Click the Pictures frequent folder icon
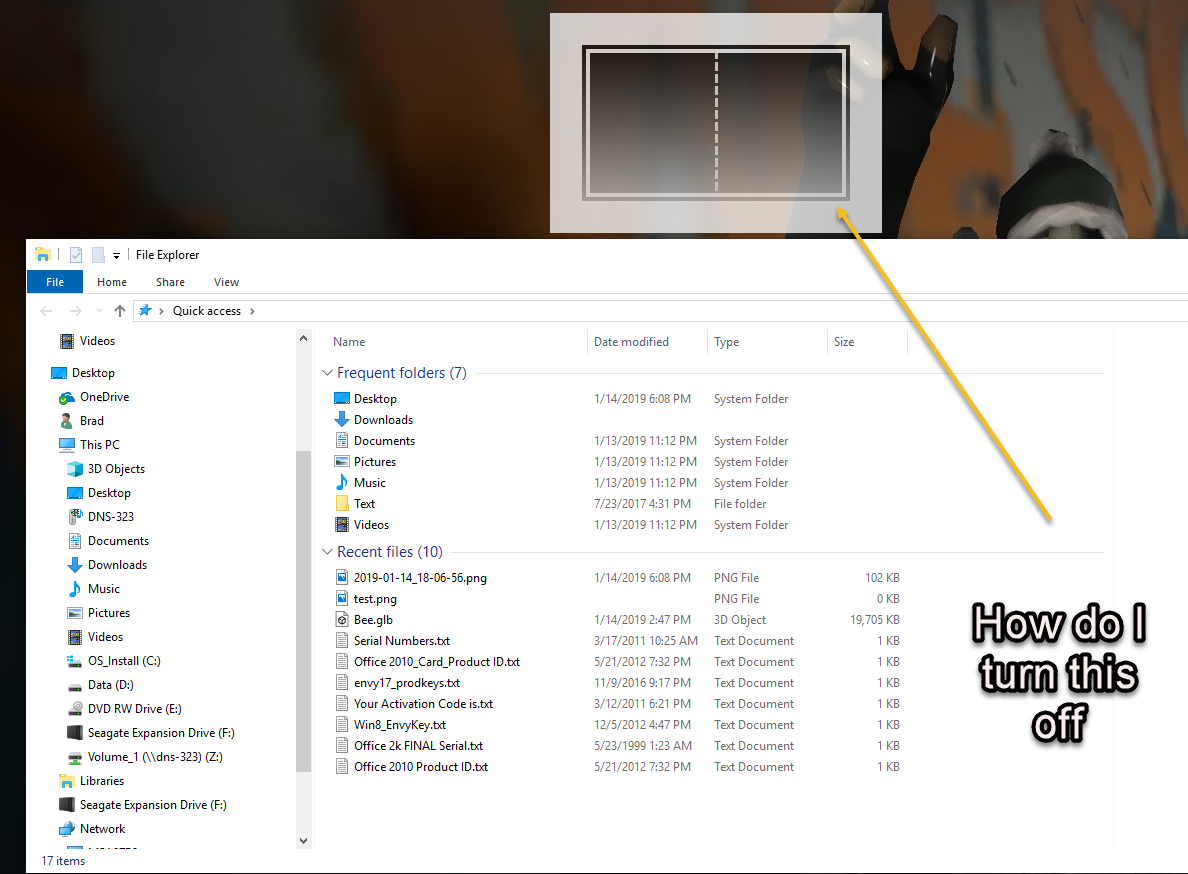Viewport: 1188px width, 874px height. [342, 462]
